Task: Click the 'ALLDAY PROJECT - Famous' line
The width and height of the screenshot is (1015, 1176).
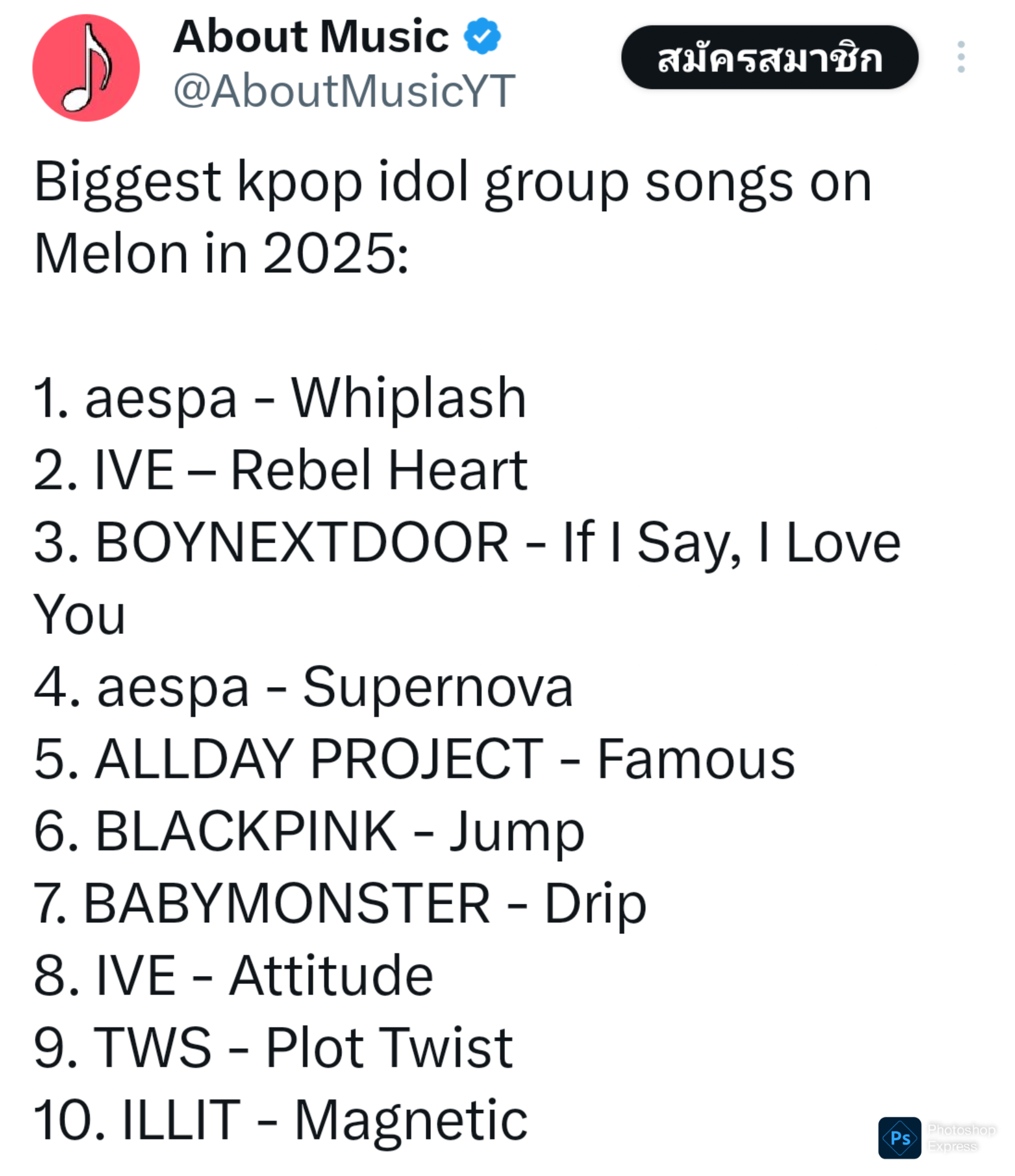Action: click(414, 759)
